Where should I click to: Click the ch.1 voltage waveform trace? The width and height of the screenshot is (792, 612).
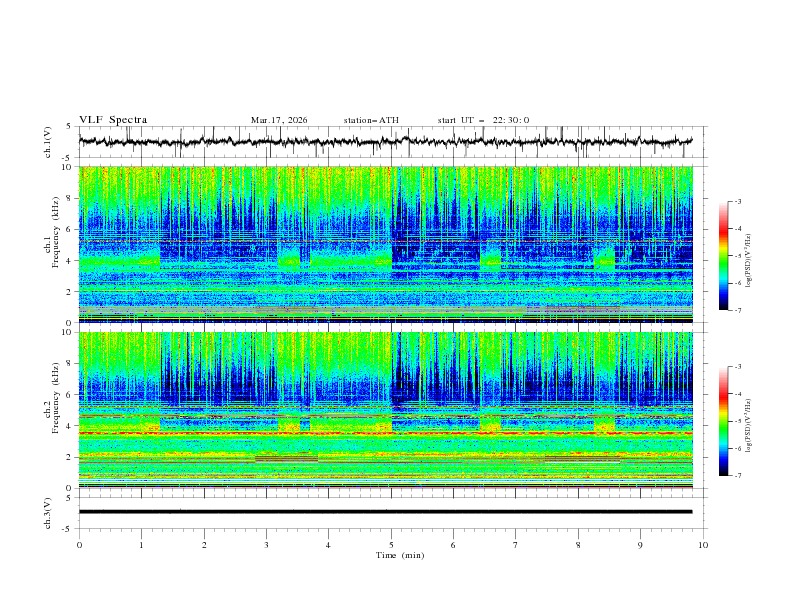tap(385, 141)
